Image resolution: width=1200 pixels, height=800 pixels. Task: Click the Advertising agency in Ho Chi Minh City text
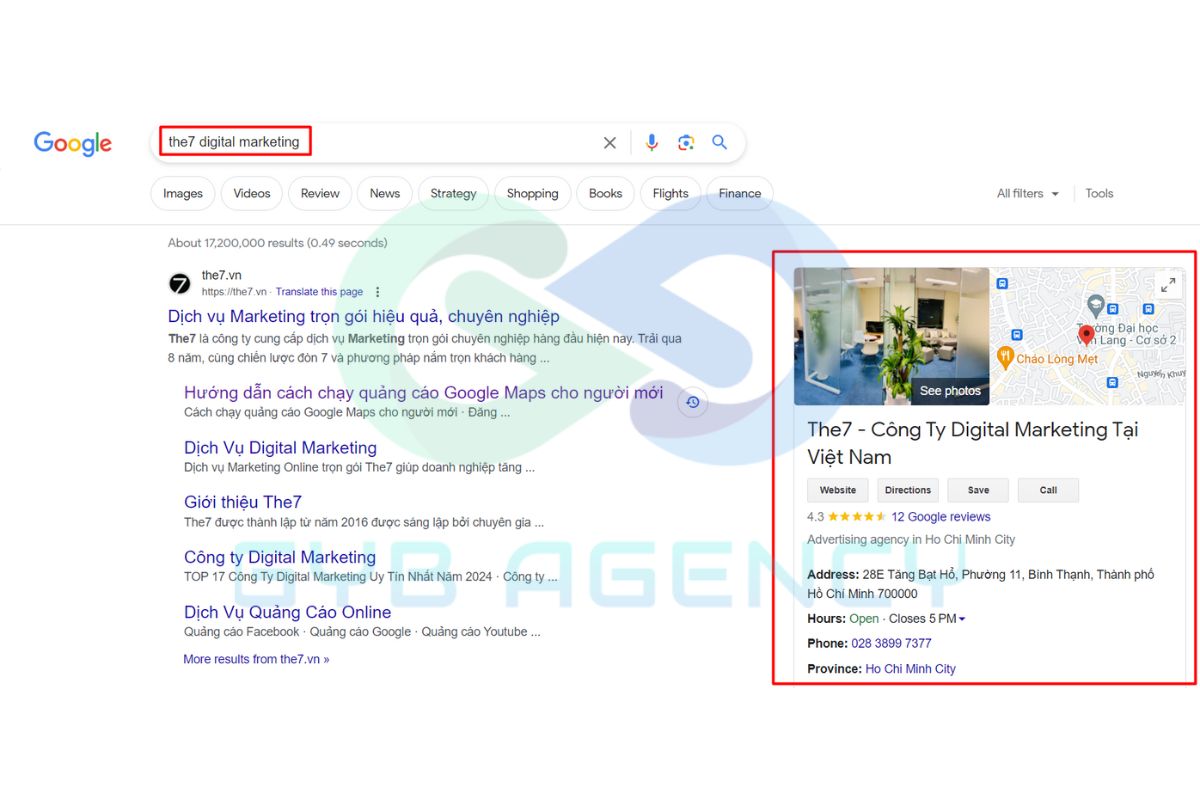[x=911, y=539]
